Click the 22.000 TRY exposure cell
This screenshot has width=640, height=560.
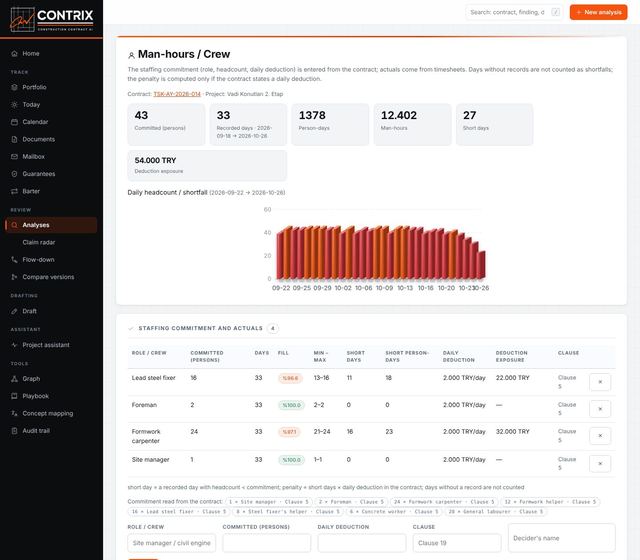point(512,378)
